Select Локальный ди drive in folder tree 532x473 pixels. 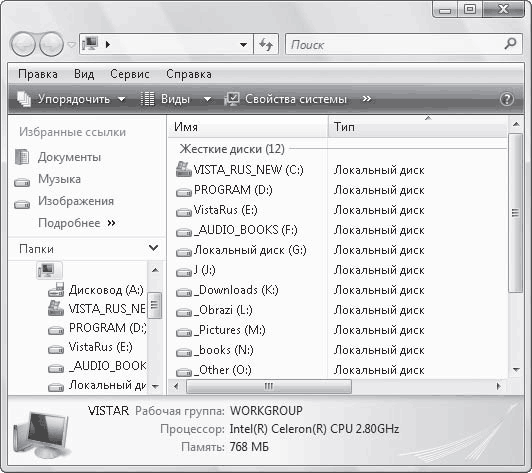click(x=97, y=385)
